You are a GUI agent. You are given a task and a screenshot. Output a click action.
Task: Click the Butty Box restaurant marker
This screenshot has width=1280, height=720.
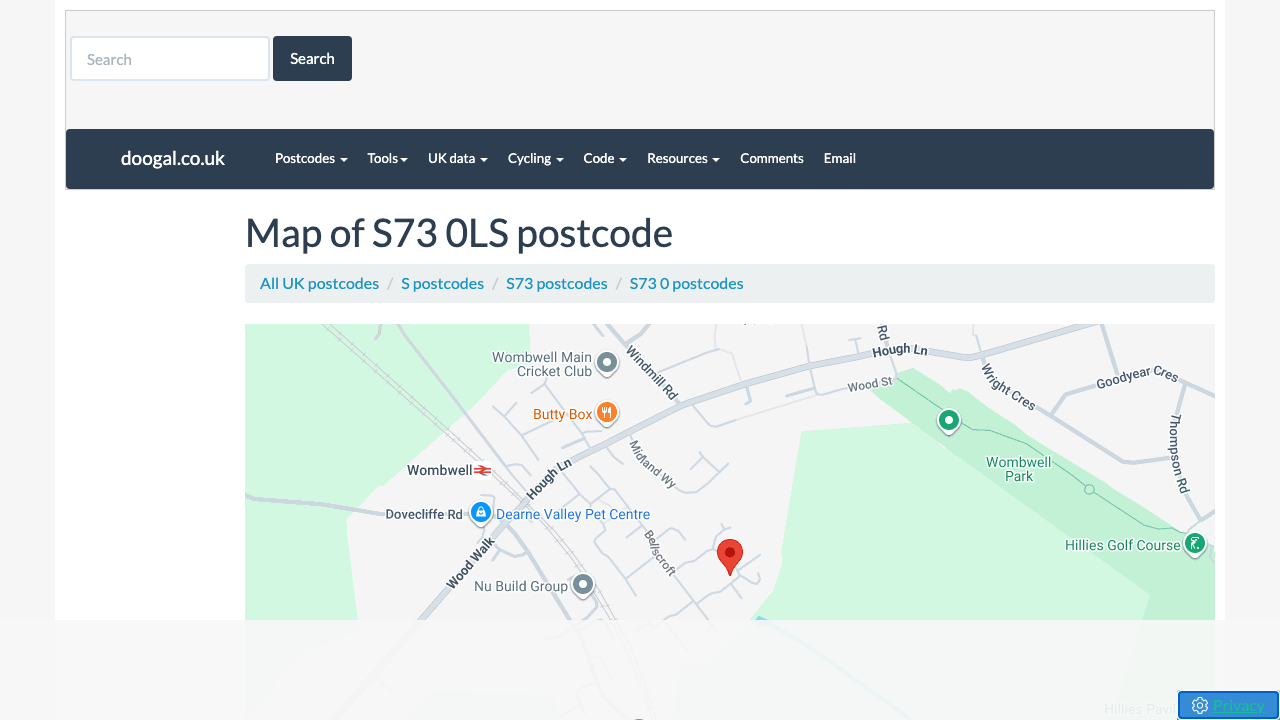point(606,413)
